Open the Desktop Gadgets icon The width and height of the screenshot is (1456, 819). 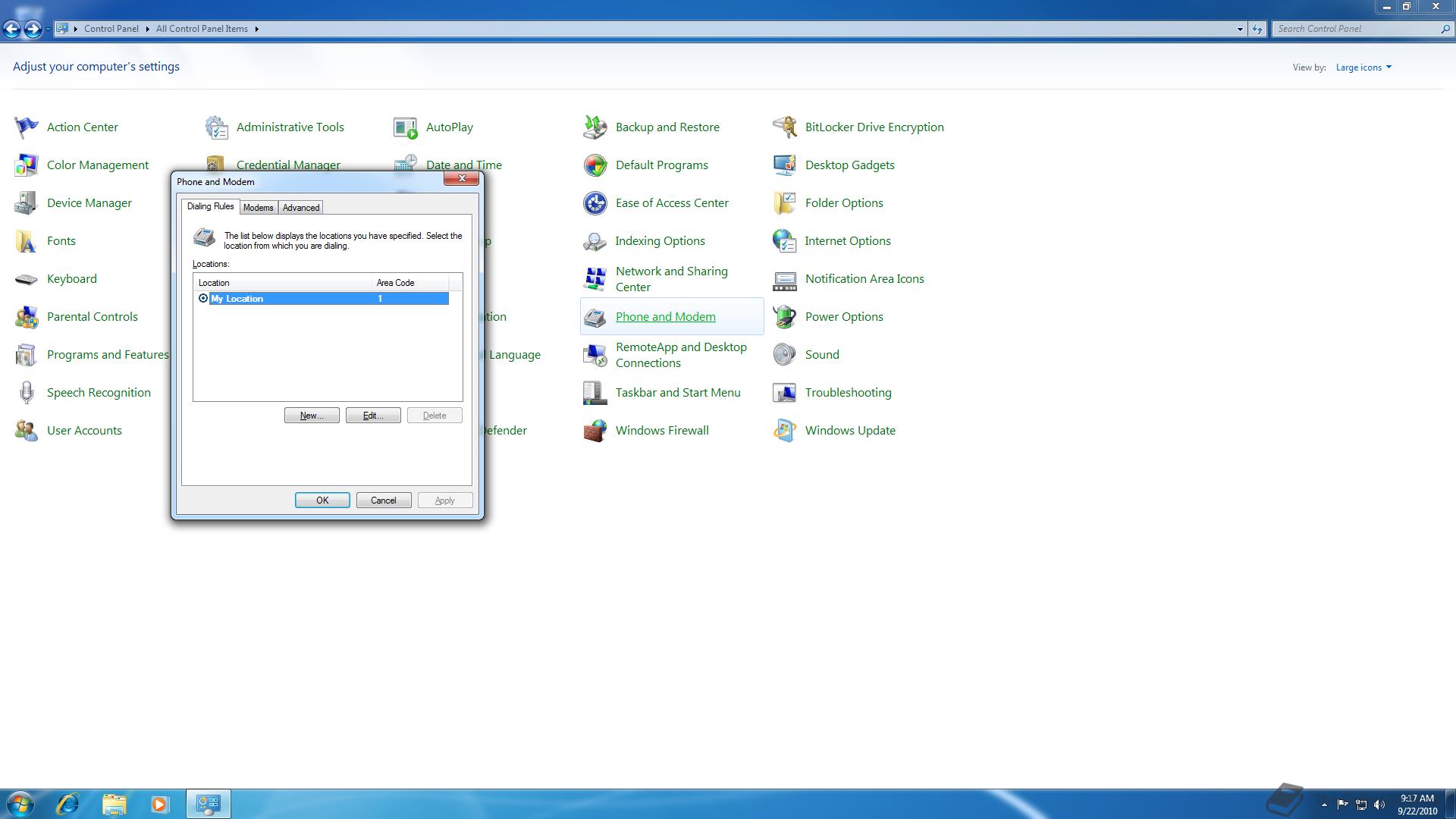tap(785, 165)
